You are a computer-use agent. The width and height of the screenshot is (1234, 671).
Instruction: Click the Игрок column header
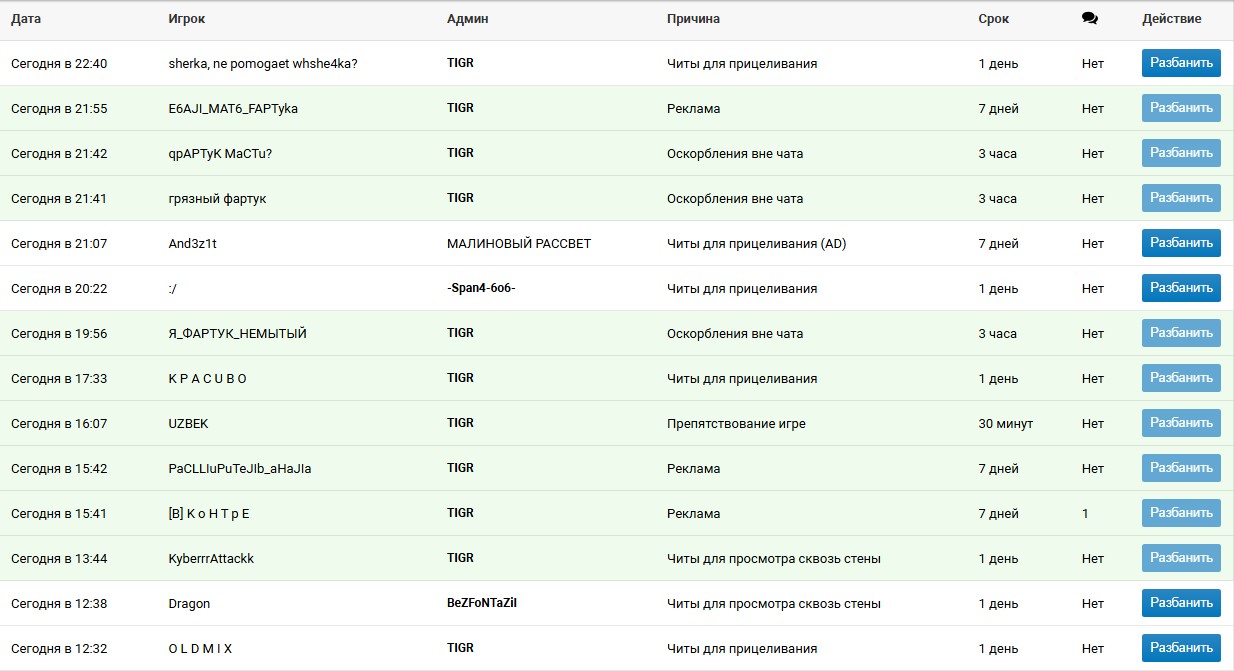coord(187,19)
